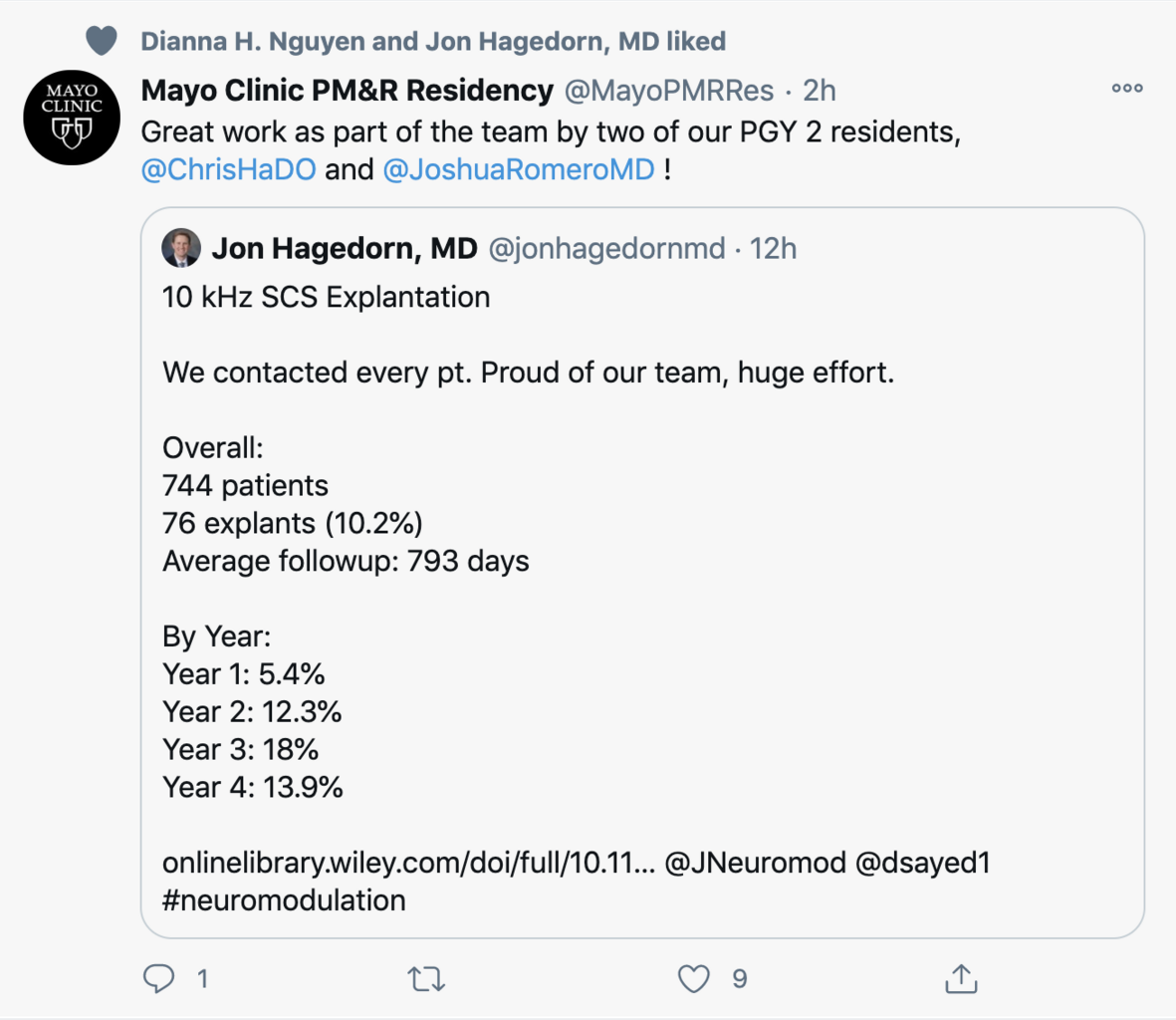The height and width of the screenshot is (1020, 1176).
Task: Like the tweet with heart icon
Action: tap(693, 979)
